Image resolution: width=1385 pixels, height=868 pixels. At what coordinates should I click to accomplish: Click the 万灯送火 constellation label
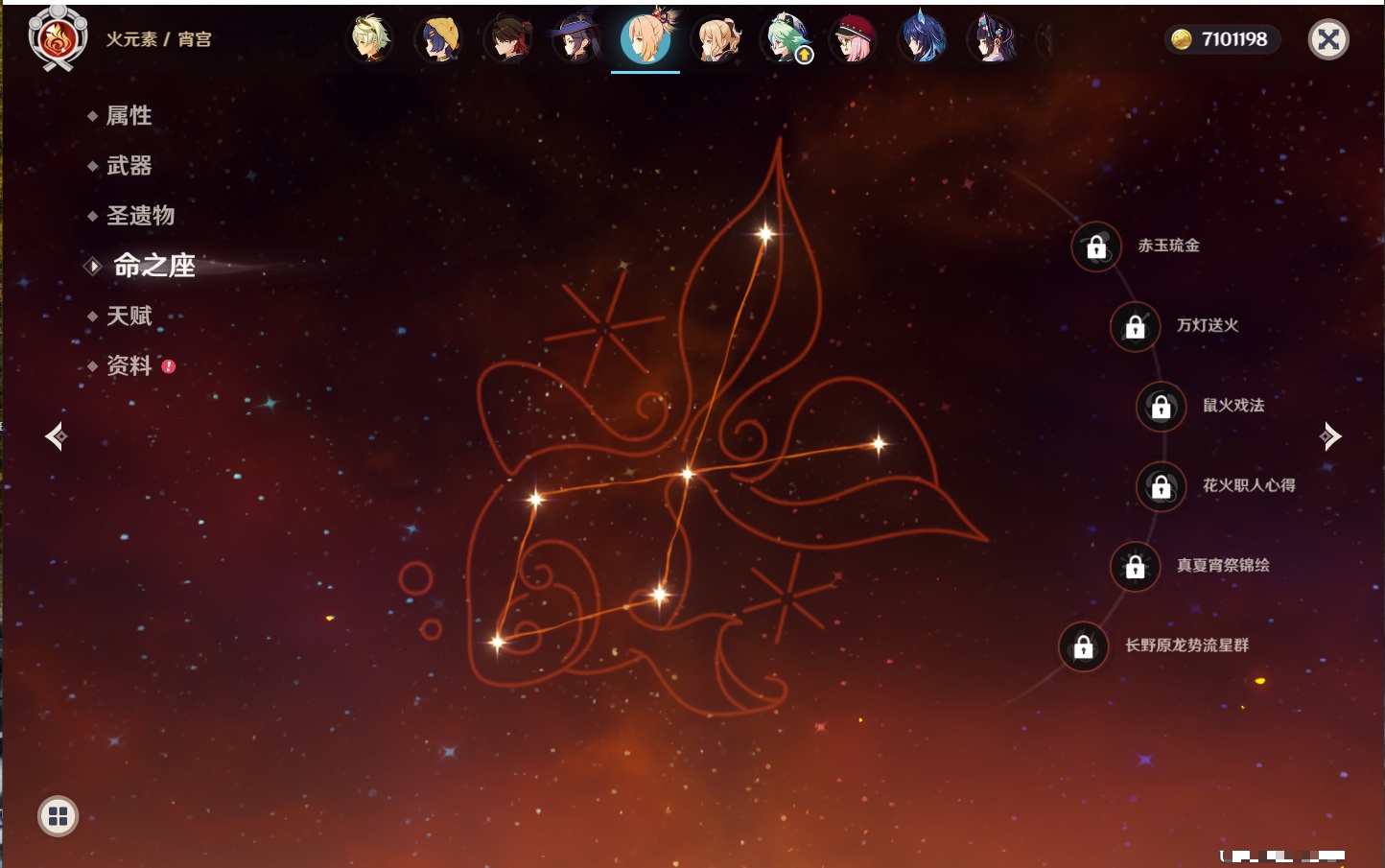coord(1208,325)
